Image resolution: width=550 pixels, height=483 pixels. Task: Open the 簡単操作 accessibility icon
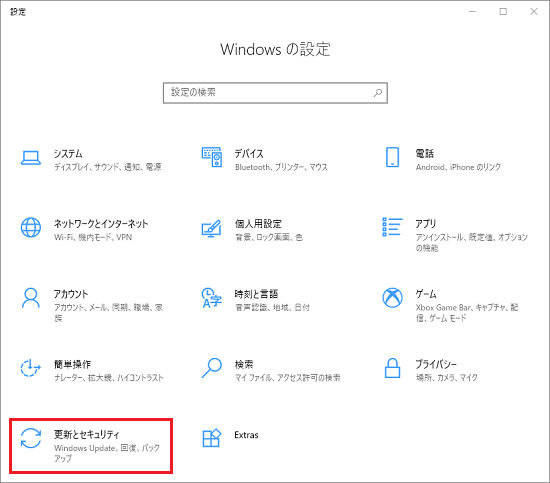[x=31, y=368]
